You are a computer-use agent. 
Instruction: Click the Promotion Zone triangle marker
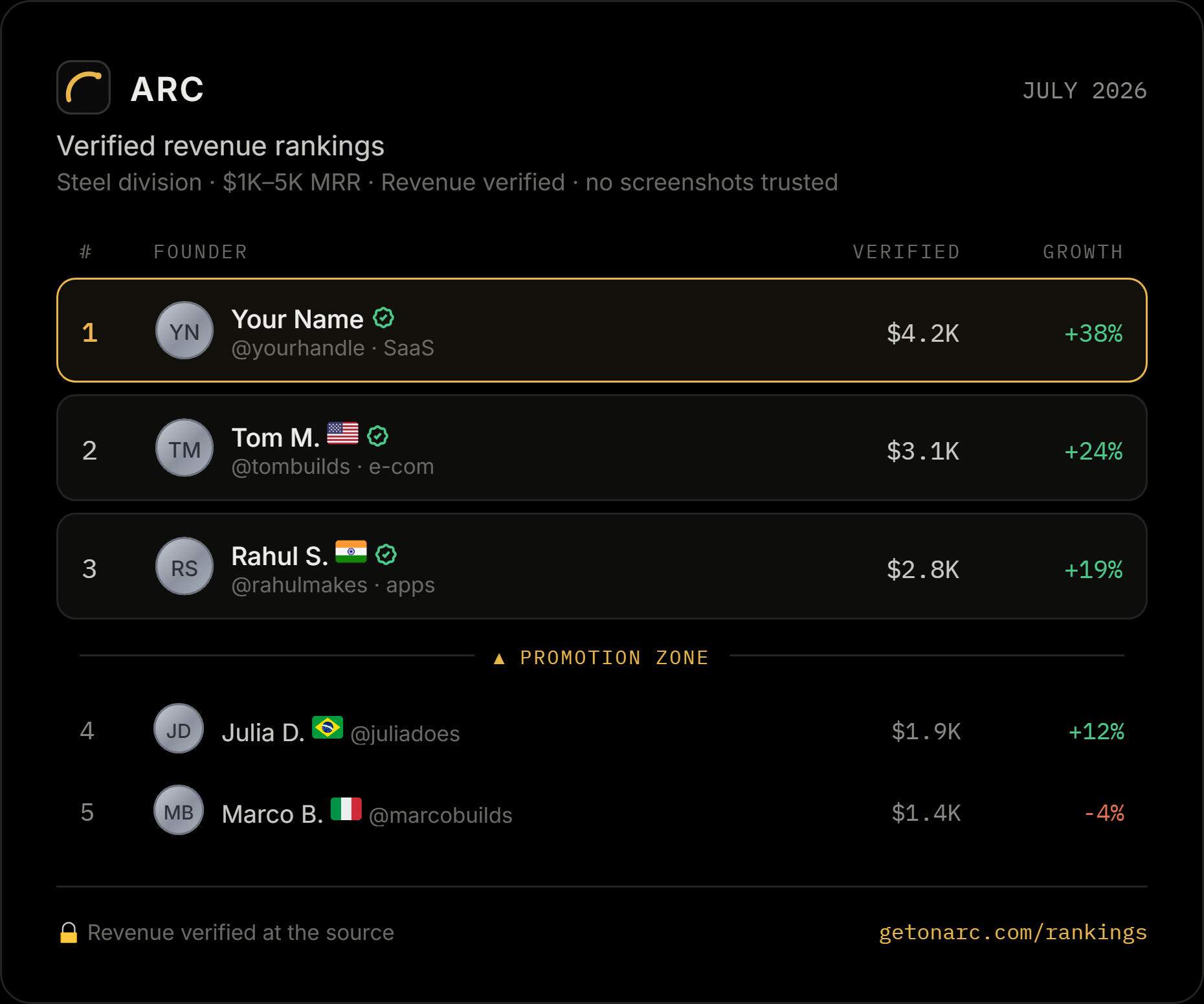click(499, 658)
